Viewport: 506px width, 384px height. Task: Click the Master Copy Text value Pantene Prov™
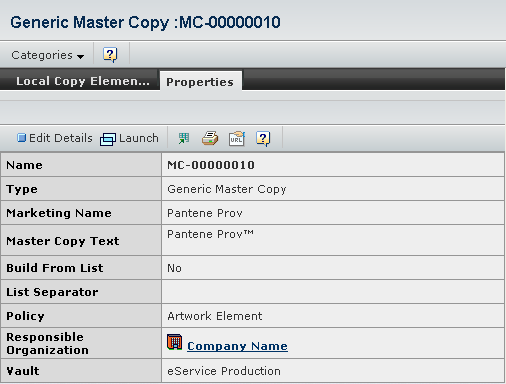210,234
